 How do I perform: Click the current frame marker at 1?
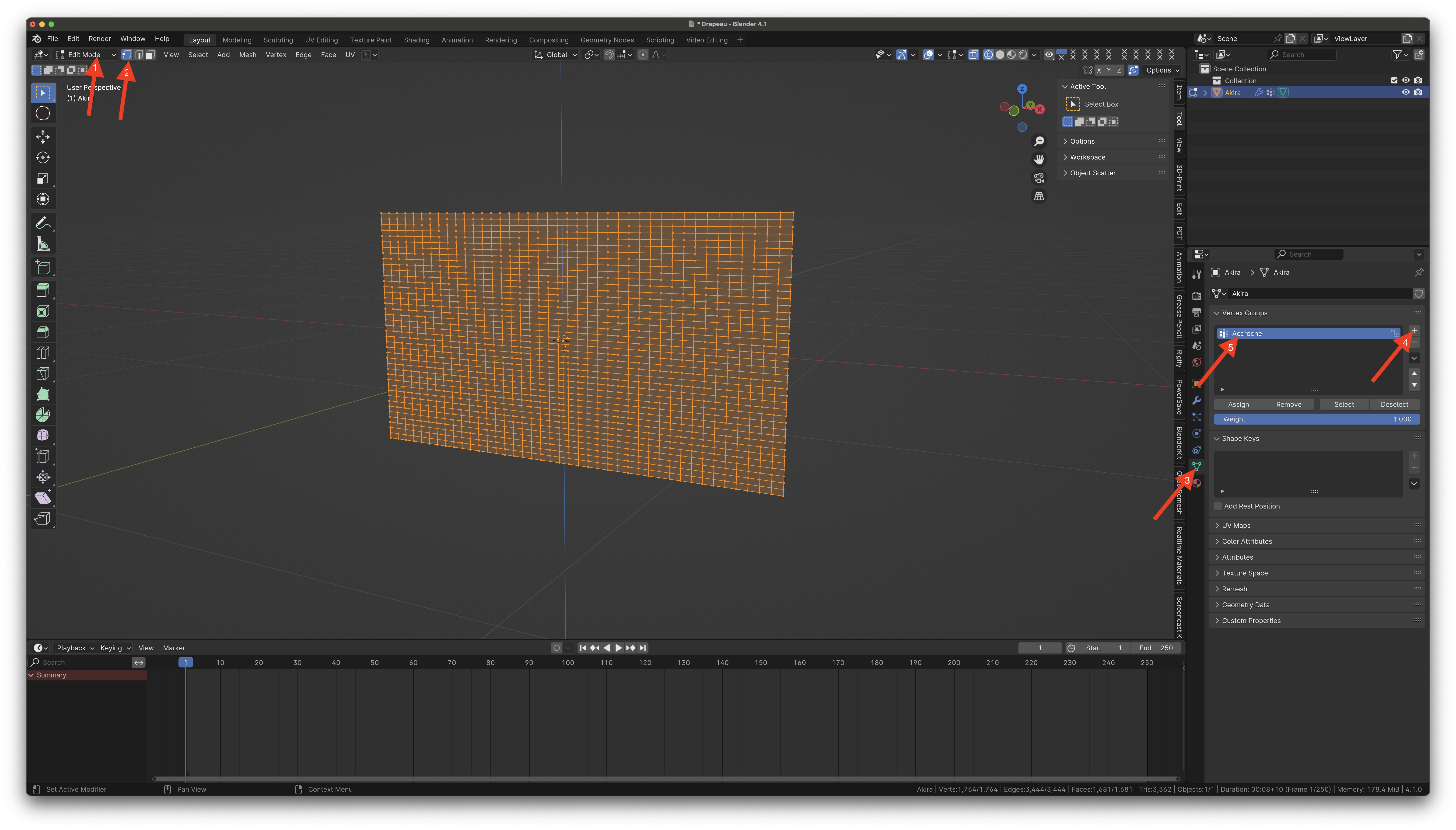[185, 663]
